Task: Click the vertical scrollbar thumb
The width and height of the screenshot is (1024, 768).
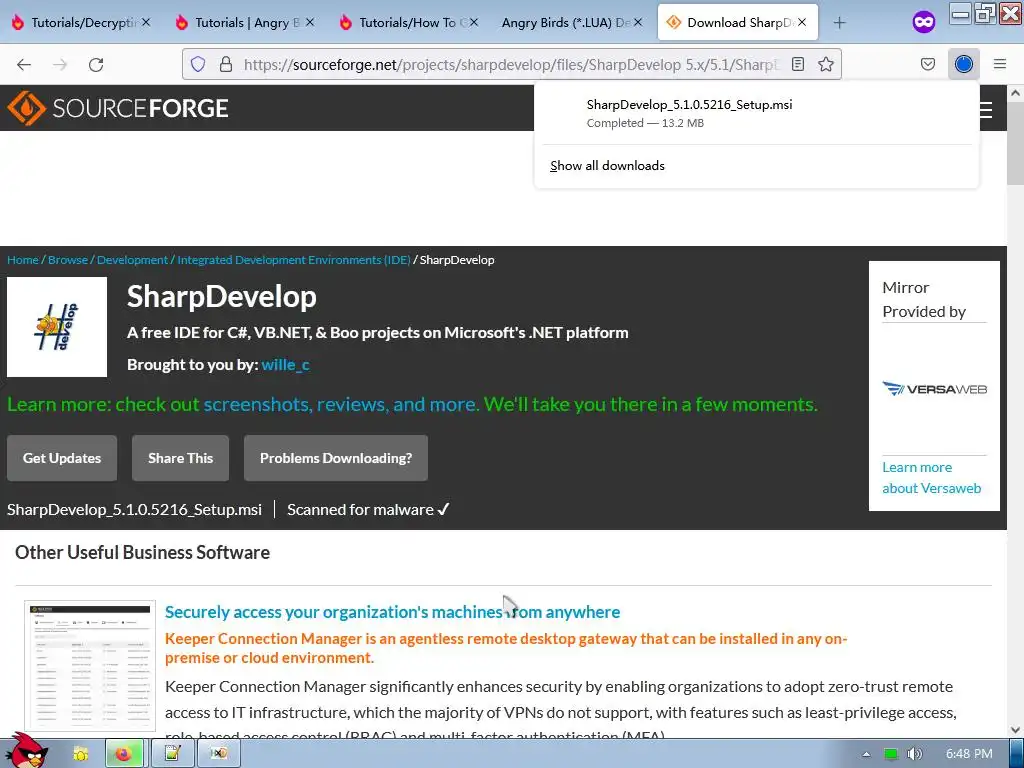Action: pos(1015,143)
